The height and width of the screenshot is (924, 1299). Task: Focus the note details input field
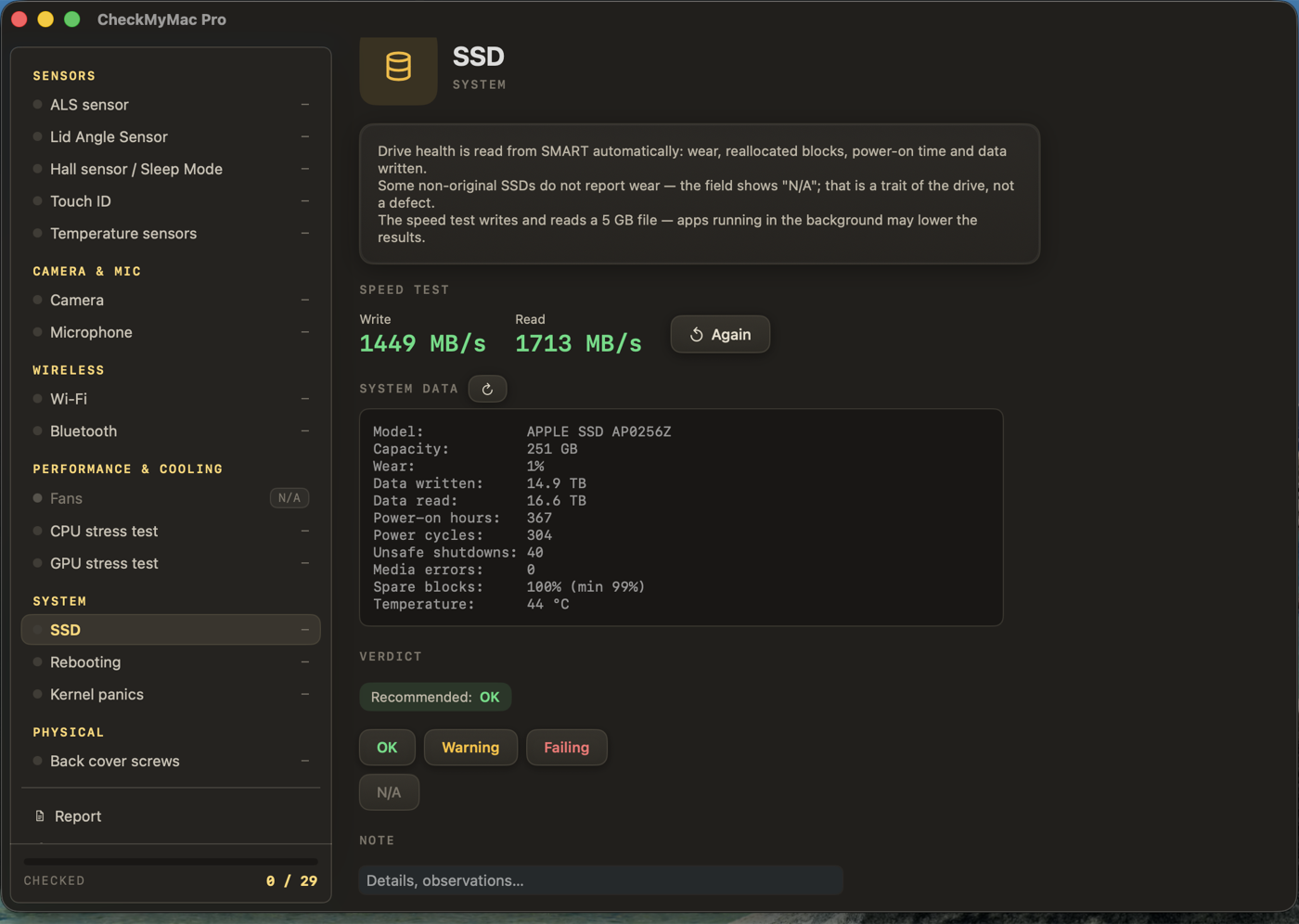click(600, 880)
